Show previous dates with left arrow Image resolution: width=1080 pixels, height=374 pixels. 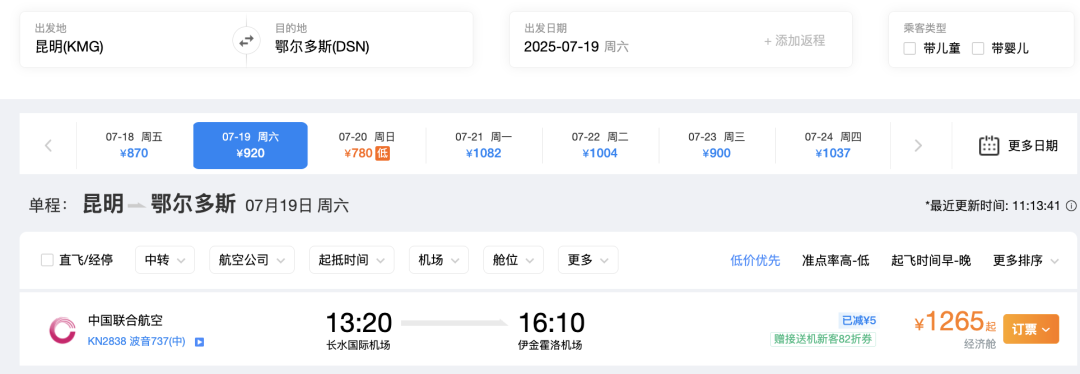(x=48, y=145)
